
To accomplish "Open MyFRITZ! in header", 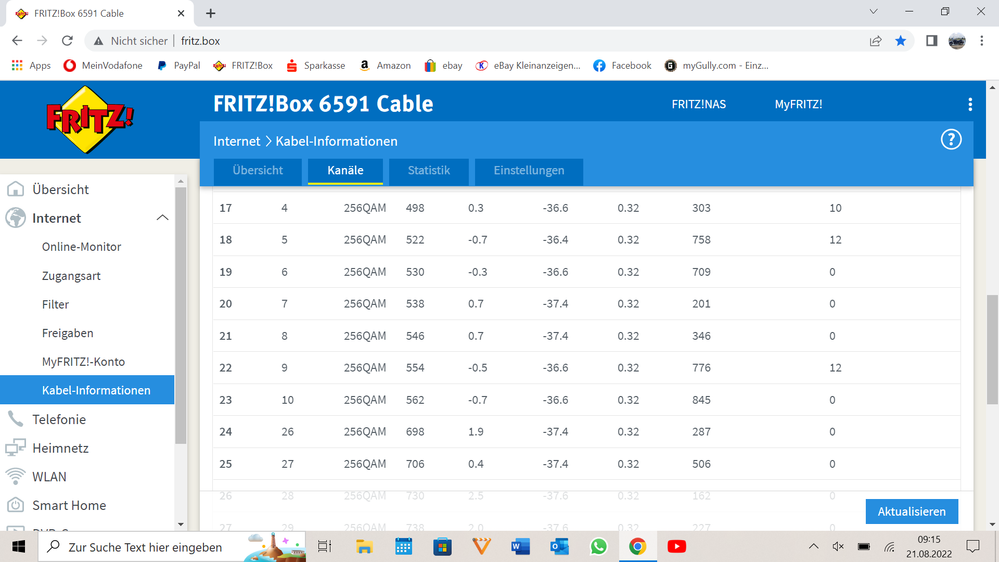I will (798, 104).
